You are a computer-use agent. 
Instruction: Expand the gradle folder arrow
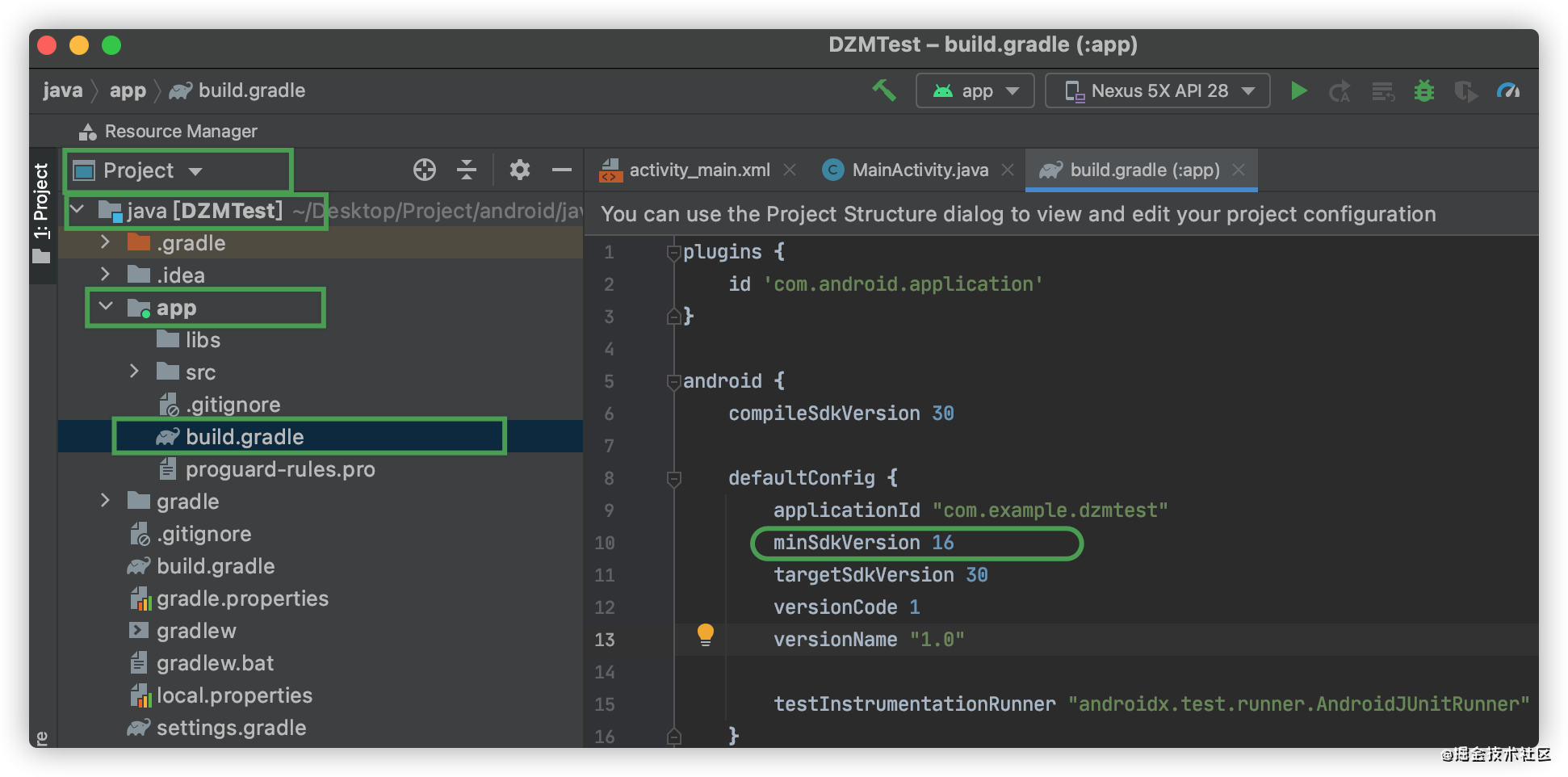[x=105, y=500]
